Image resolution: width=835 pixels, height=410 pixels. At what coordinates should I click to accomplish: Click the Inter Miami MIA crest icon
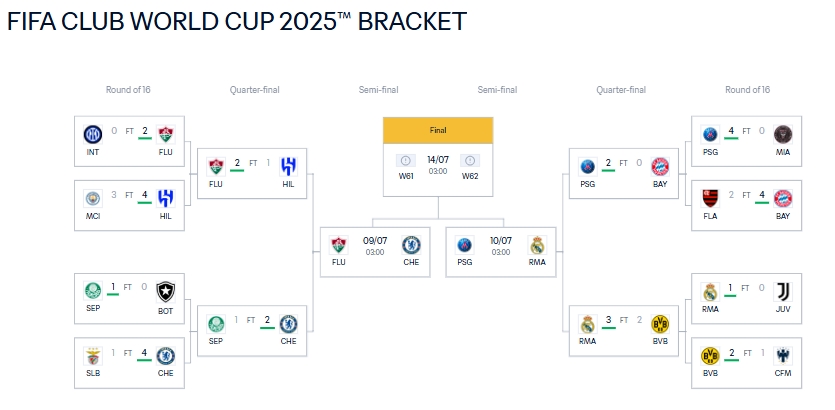(x=783, y=133)
